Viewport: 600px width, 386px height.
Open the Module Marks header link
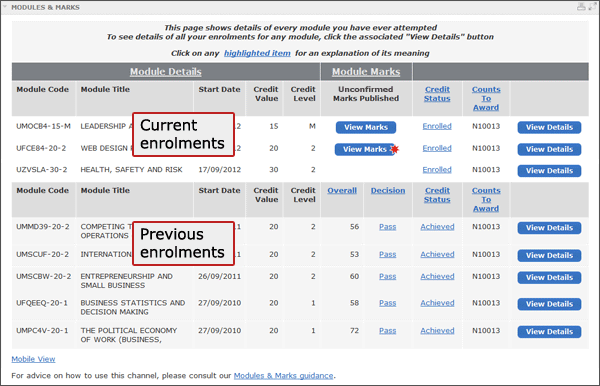(366, 72)
